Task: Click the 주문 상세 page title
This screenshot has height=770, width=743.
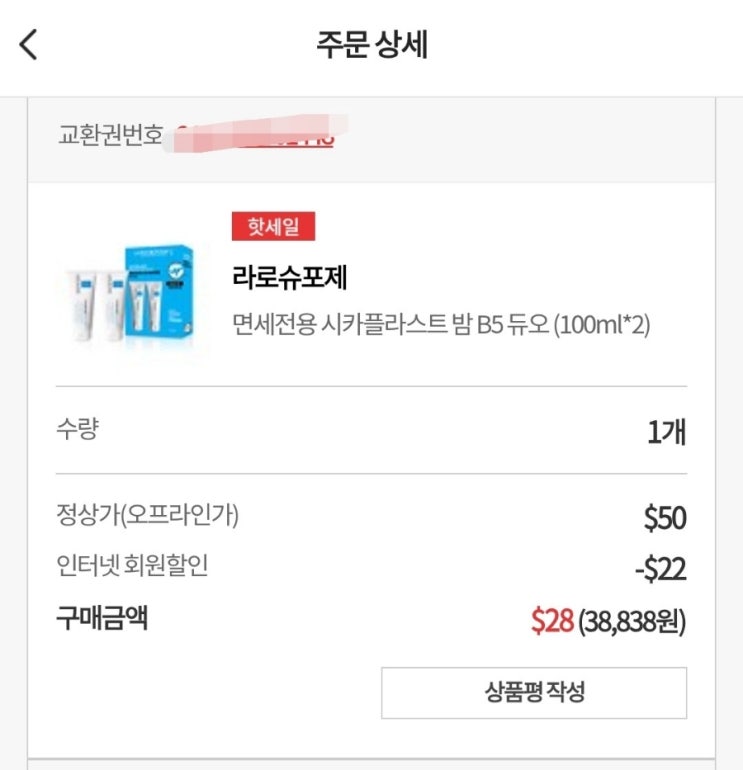Action: [372, 45]
